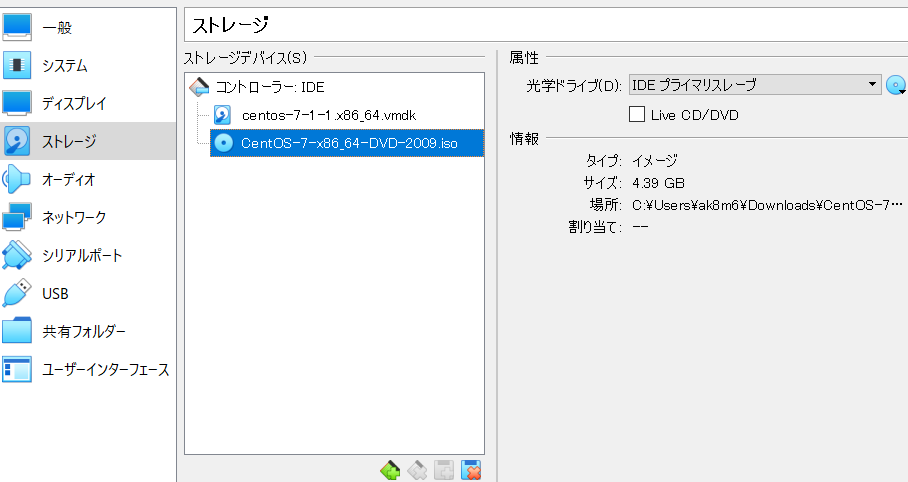This screenshot has width=908, height=482.
Task: Click the オーディオ speaker icon
Action: [16, 179]
